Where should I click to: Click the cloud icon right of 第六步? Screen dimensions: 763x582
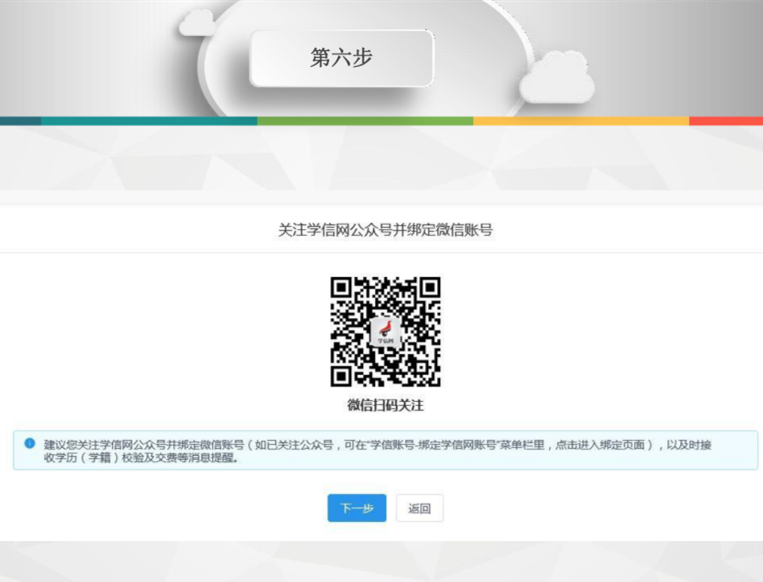click(x=556, y=78)
